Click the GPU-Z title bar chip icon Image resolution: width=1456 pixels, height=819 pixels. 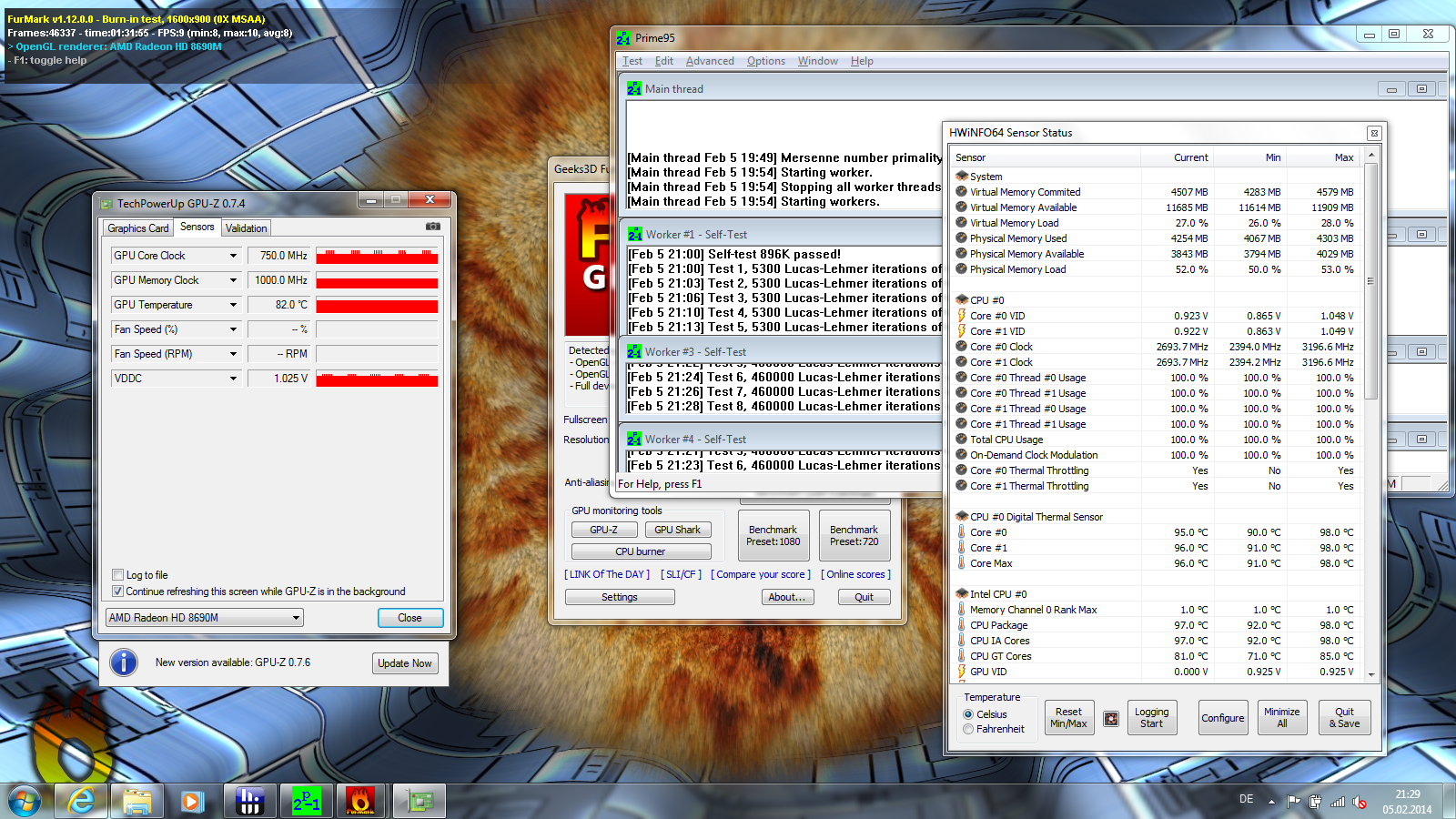pyautogui.click(x=106, y=204)
